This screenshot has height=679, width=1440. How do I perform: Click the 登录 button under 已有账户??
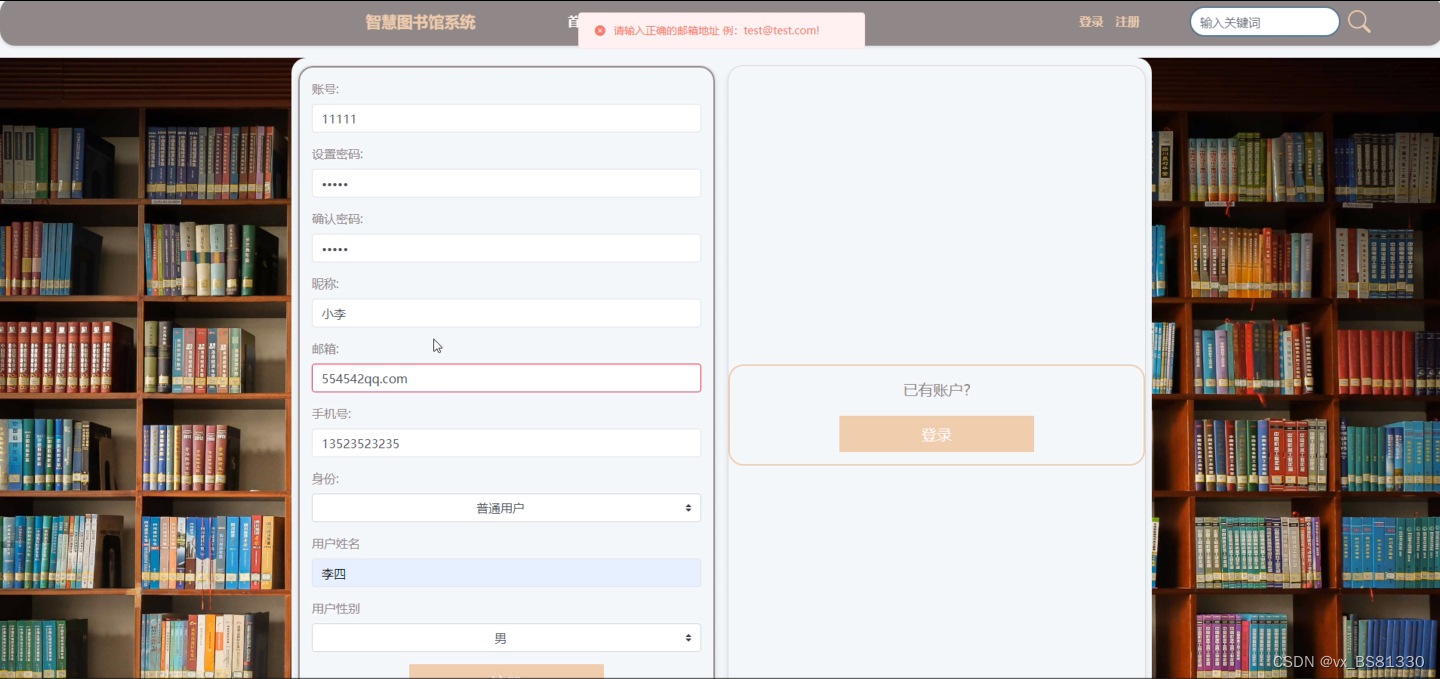[936, 434]
